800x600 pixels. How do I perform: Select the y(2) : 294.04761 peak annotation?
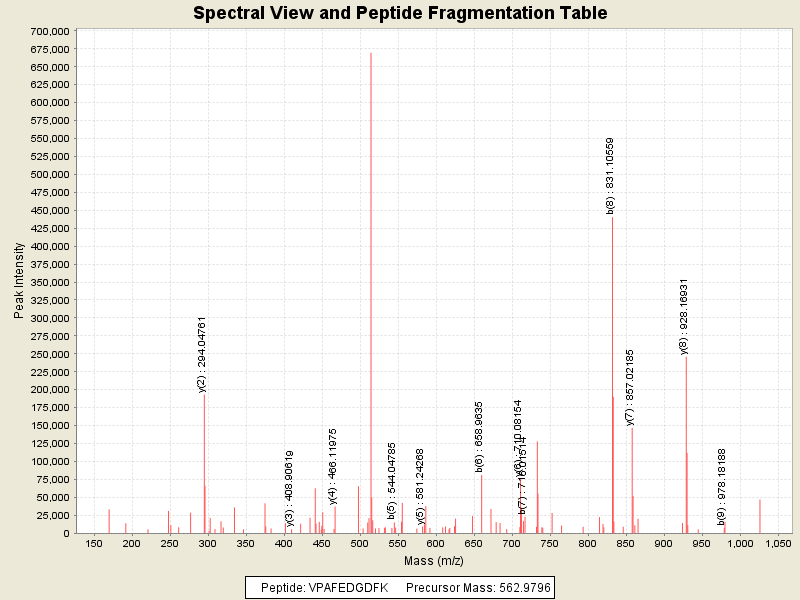point(202,354)
